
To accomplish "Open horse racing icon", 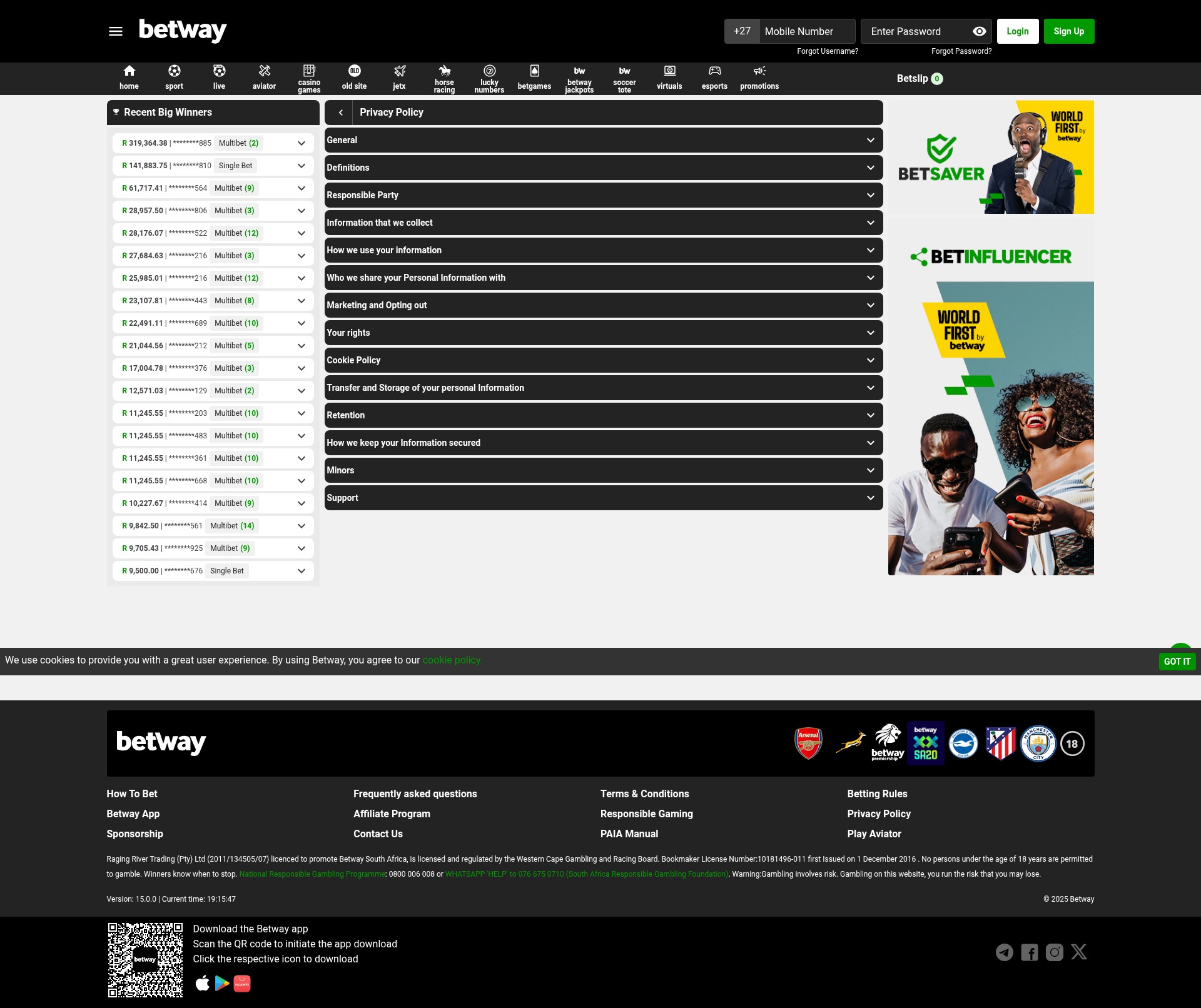I will click(x=445, y=70).
